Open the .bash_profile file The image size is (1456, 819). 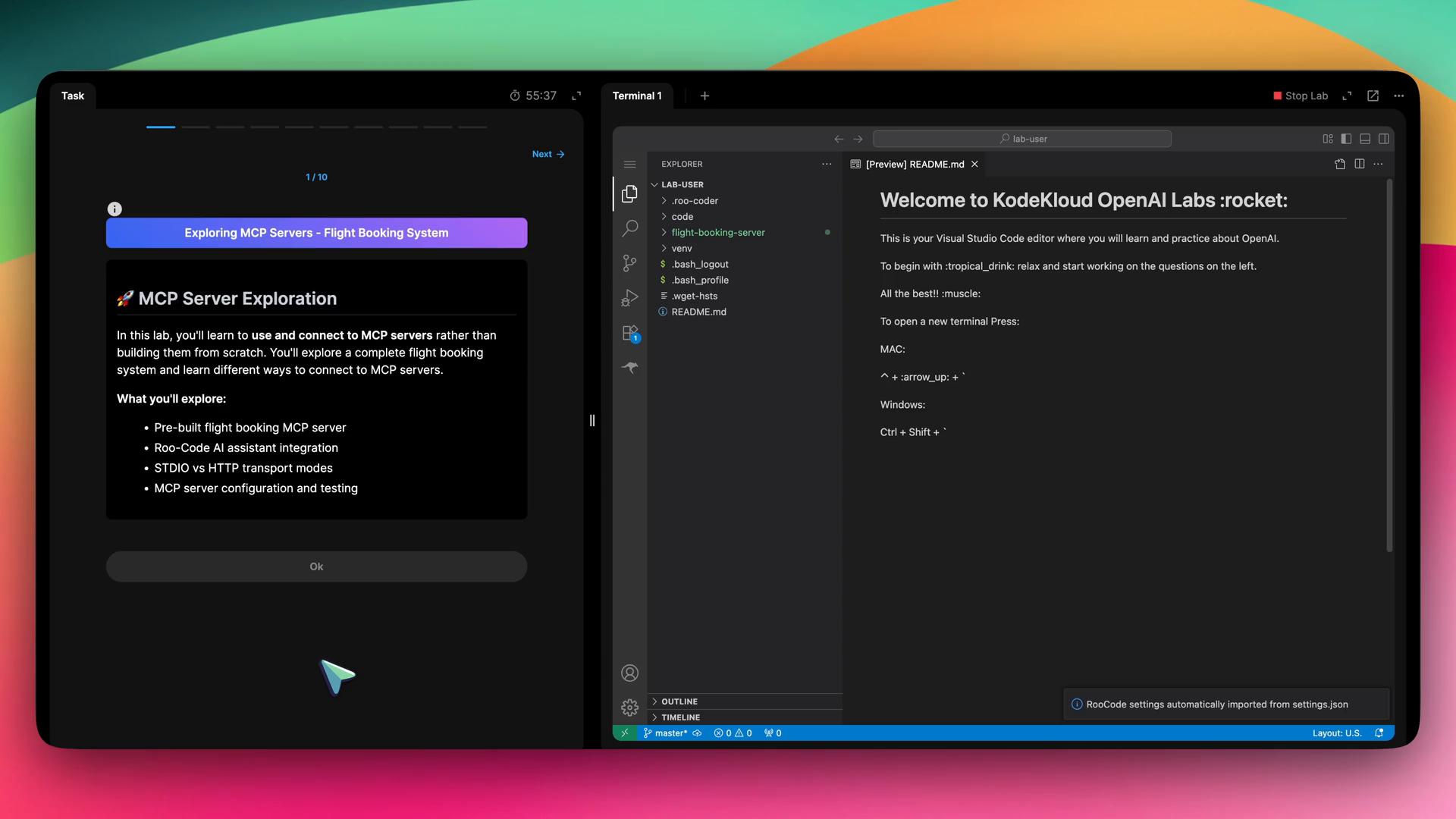[x=745, y=281]
